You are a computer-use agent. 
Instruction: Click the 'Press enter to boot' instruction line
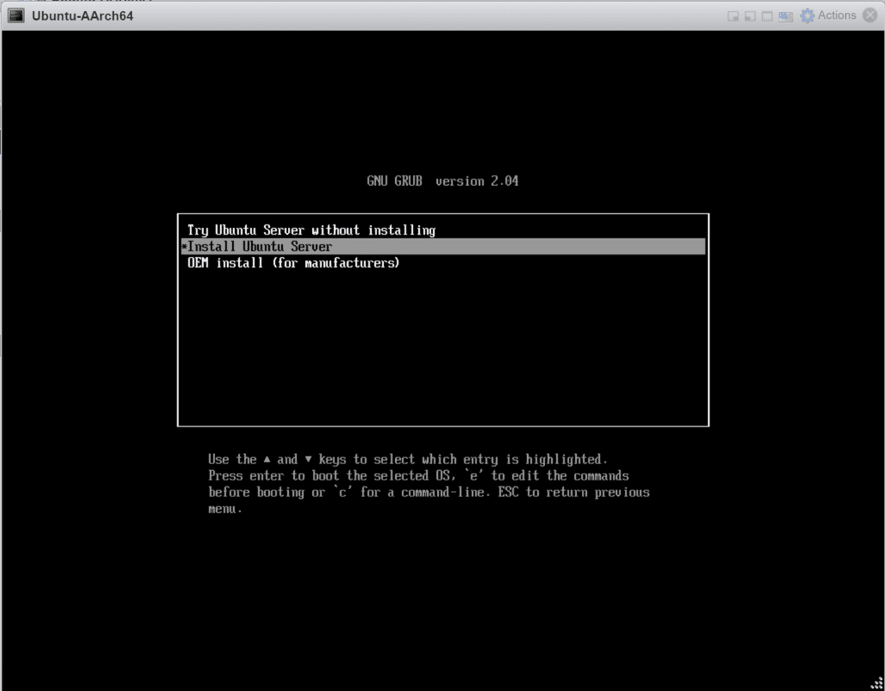[418, 475]
